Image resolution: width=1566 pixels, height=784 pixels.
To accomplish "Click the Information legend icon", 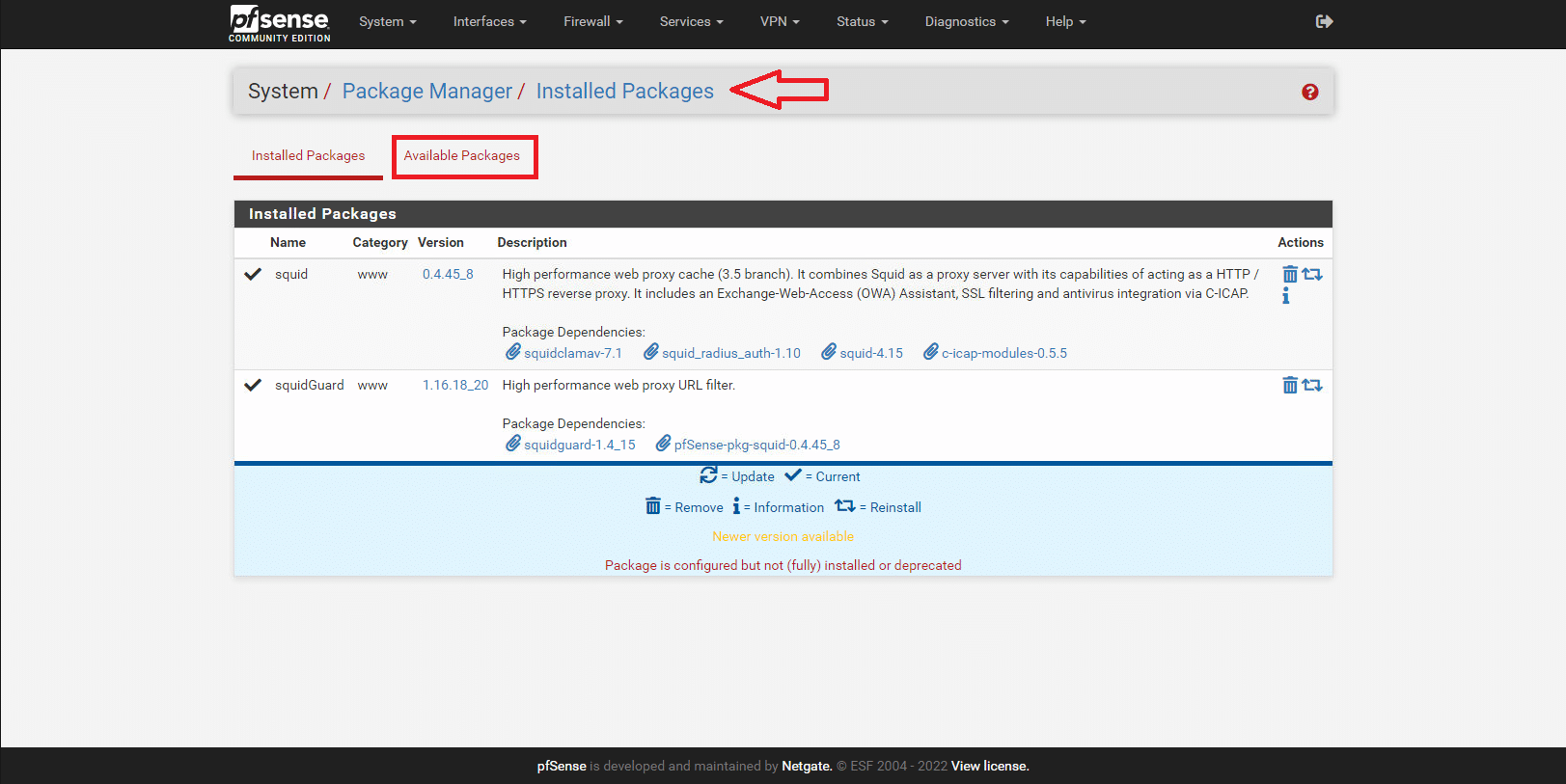I will (736, 506).
